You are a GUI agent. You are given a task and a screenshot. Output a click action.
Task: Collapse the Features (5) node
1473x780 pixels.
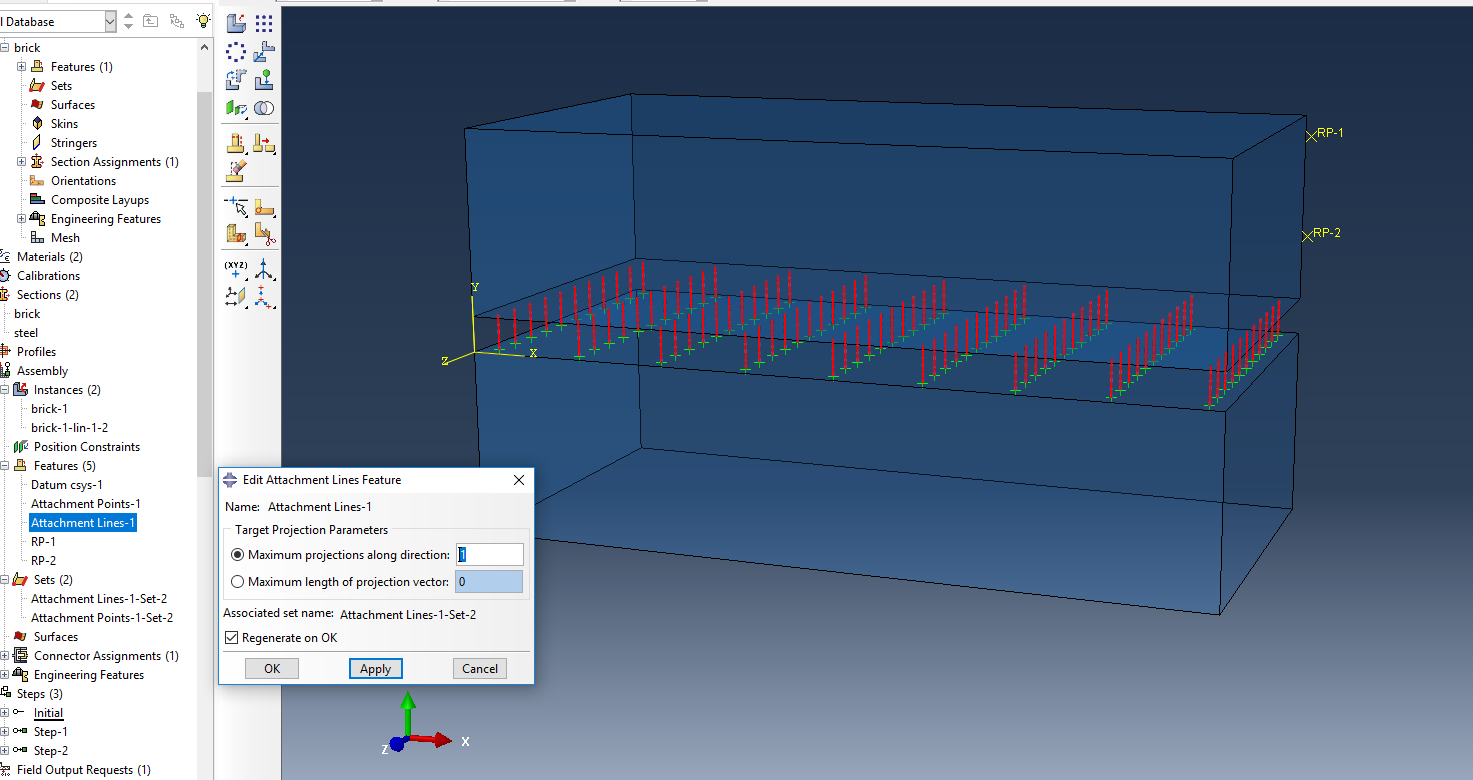[x=5, y=466]
